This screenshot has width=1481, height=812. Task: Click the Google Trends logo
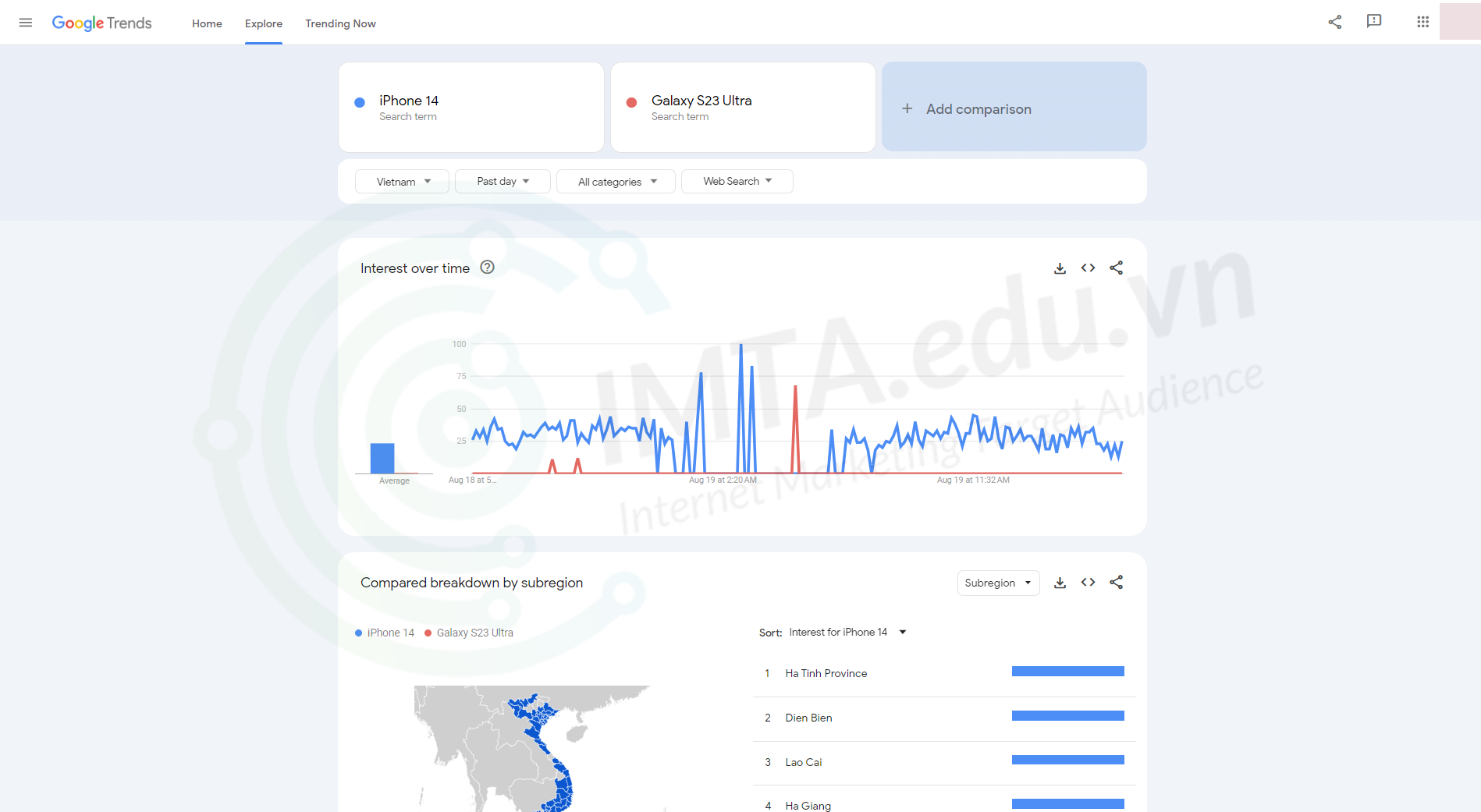(101, 23)
